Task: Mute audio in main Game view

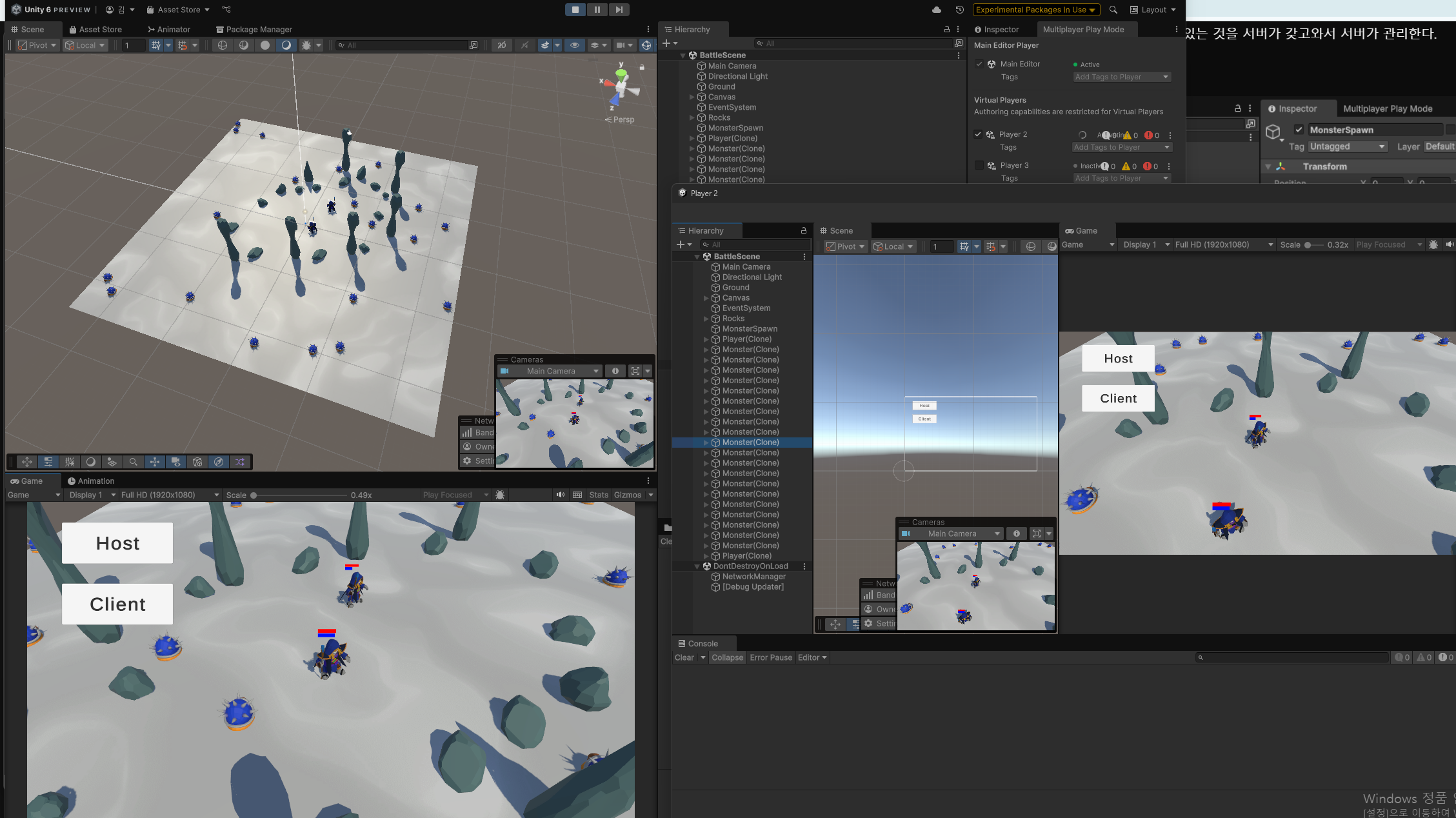Action: (x=560, y=495)
